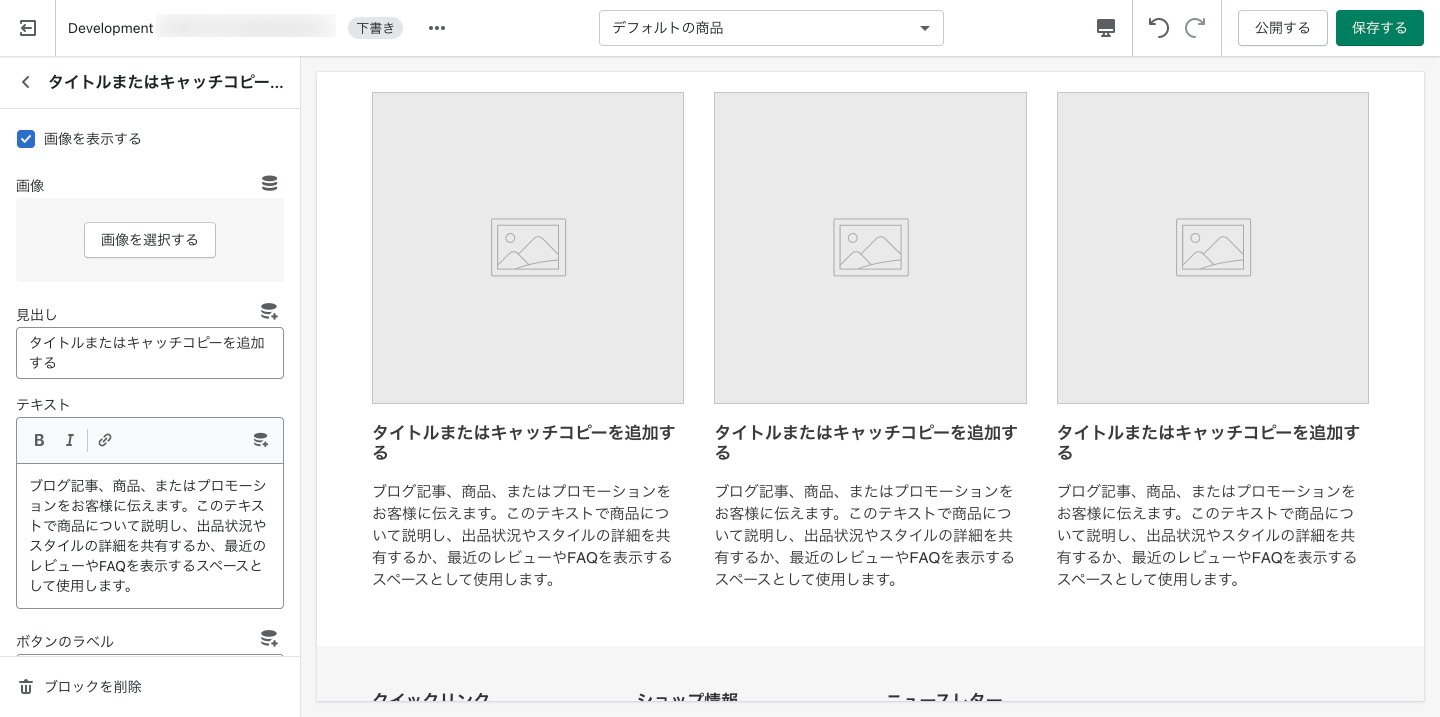Viewport: 1440px width, 717px height.
Task: Open the three-dot more actions menu
Action: (437, 28)
